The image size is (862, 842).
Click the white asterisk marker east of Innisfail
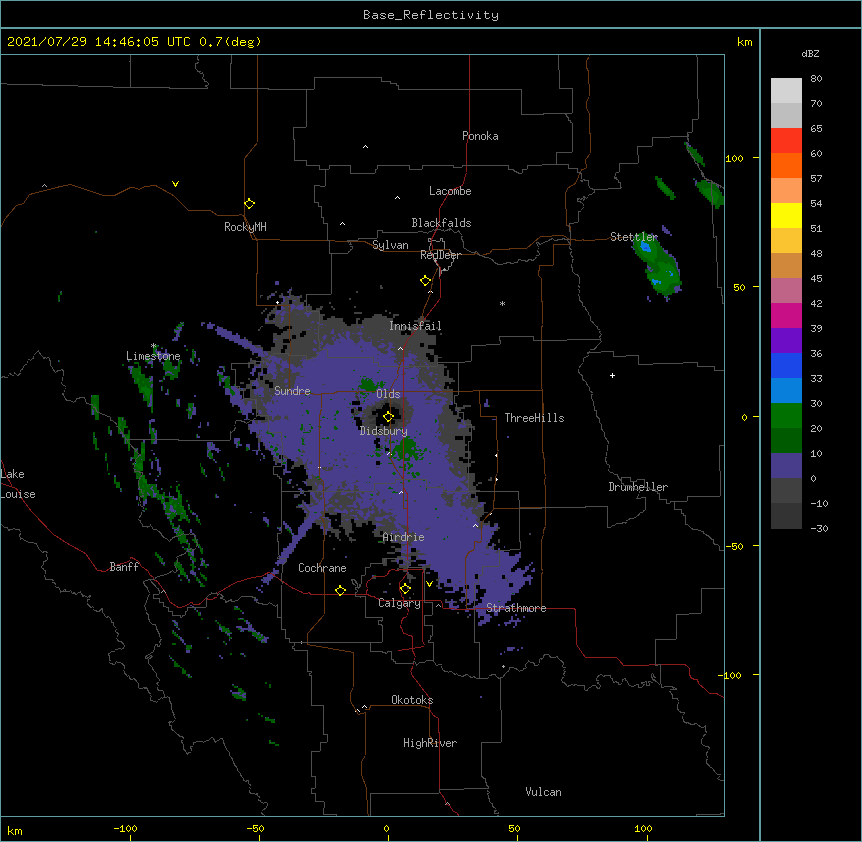502,303
